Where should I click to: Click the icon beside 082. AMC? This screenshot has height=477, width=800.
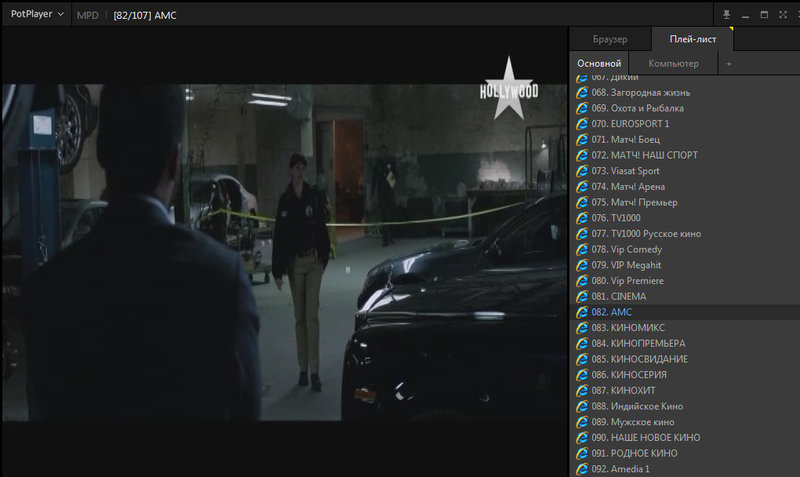pos(582,312)
